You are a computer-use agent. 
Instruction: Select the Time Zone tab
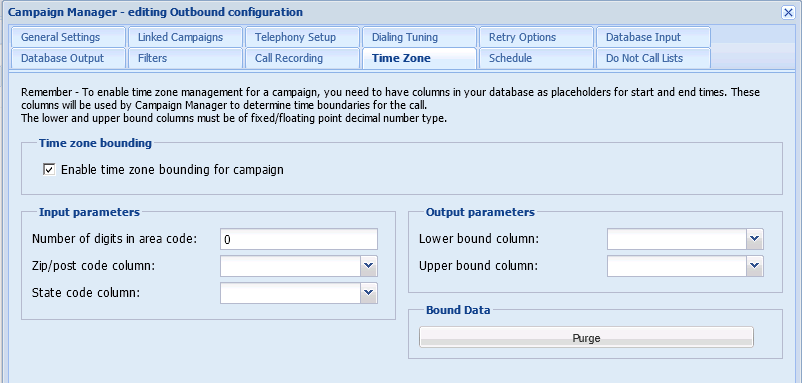click(418, 58)
